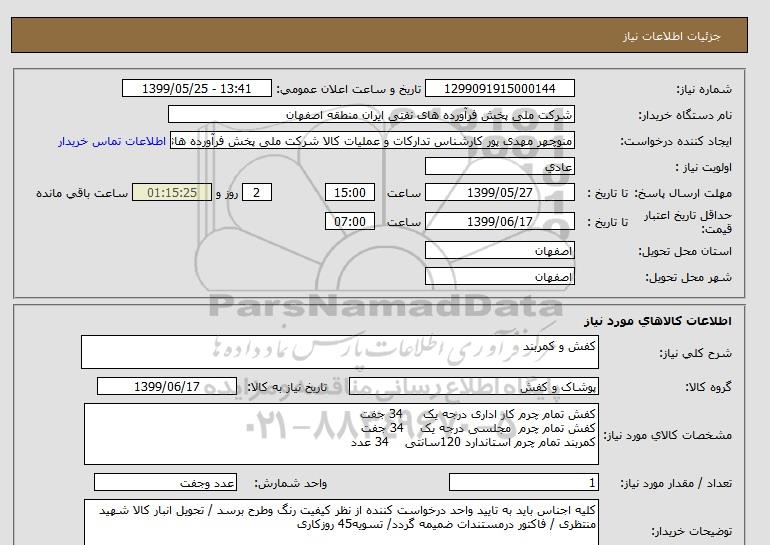Click the label مهلت ارسال پاسخ
The image size is (770, 545).
click(x=684, y=193)
